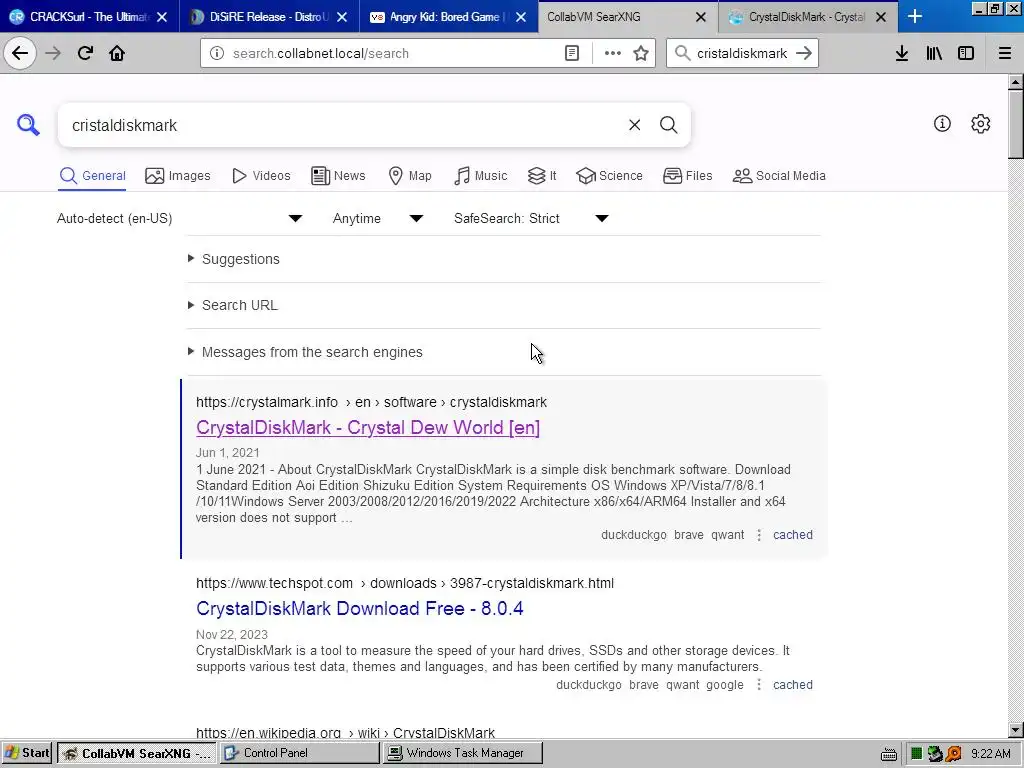Open the Windows Start menu
Screen dimensions: 1024x768
(27, 753)
